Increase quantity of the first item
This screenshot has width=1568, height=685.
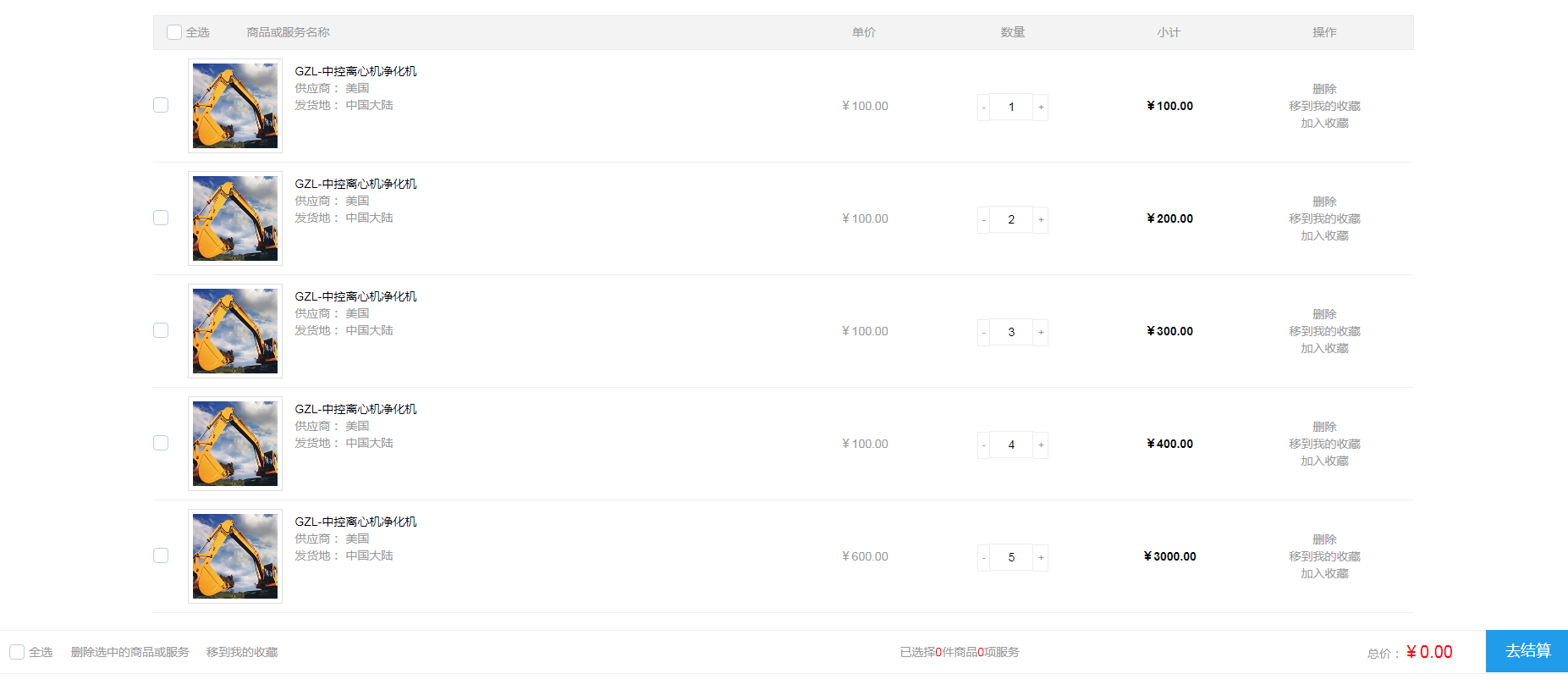pyautogui.click(x=1041, y=107)
